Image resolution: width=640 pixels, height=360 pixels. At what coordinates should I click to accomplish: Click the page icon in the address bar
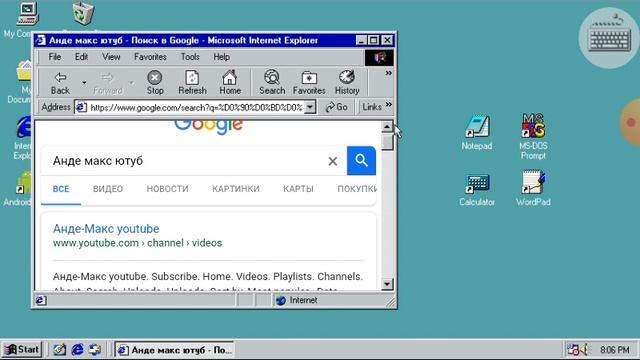coord(82,107)
